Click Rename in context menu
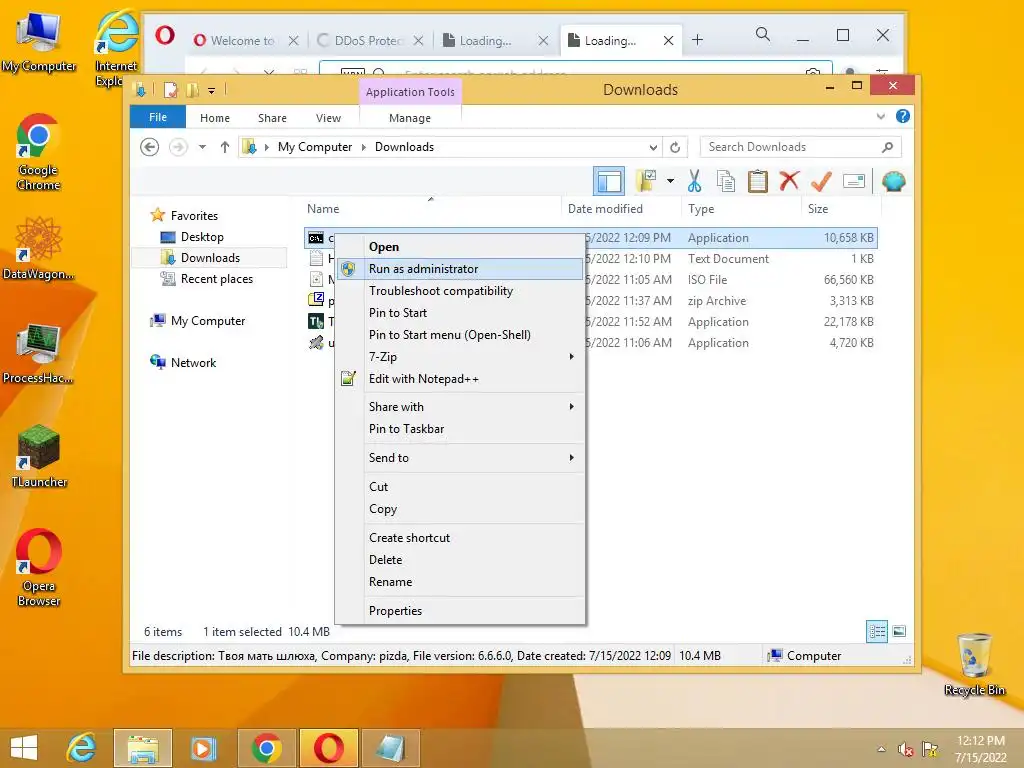The width and height of the screenshot is (1024, 768). tap(460, 582)
